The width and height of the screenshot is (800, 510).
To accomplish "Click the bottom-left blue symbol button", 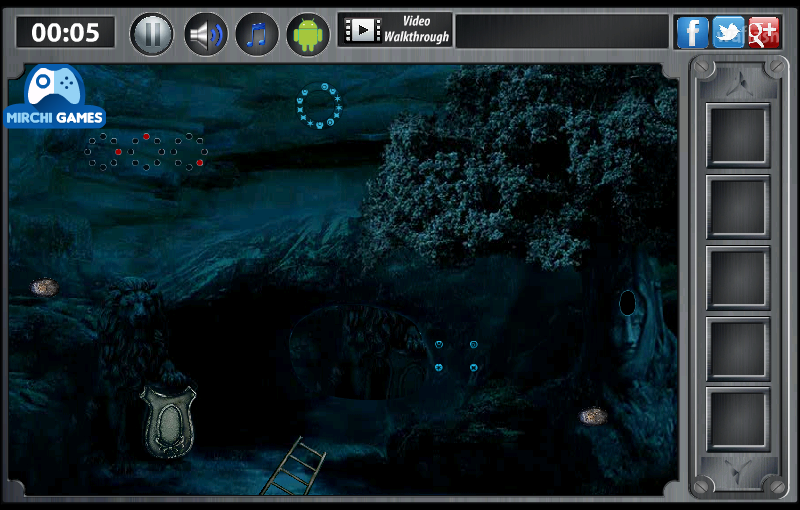I will coord(439,367).
